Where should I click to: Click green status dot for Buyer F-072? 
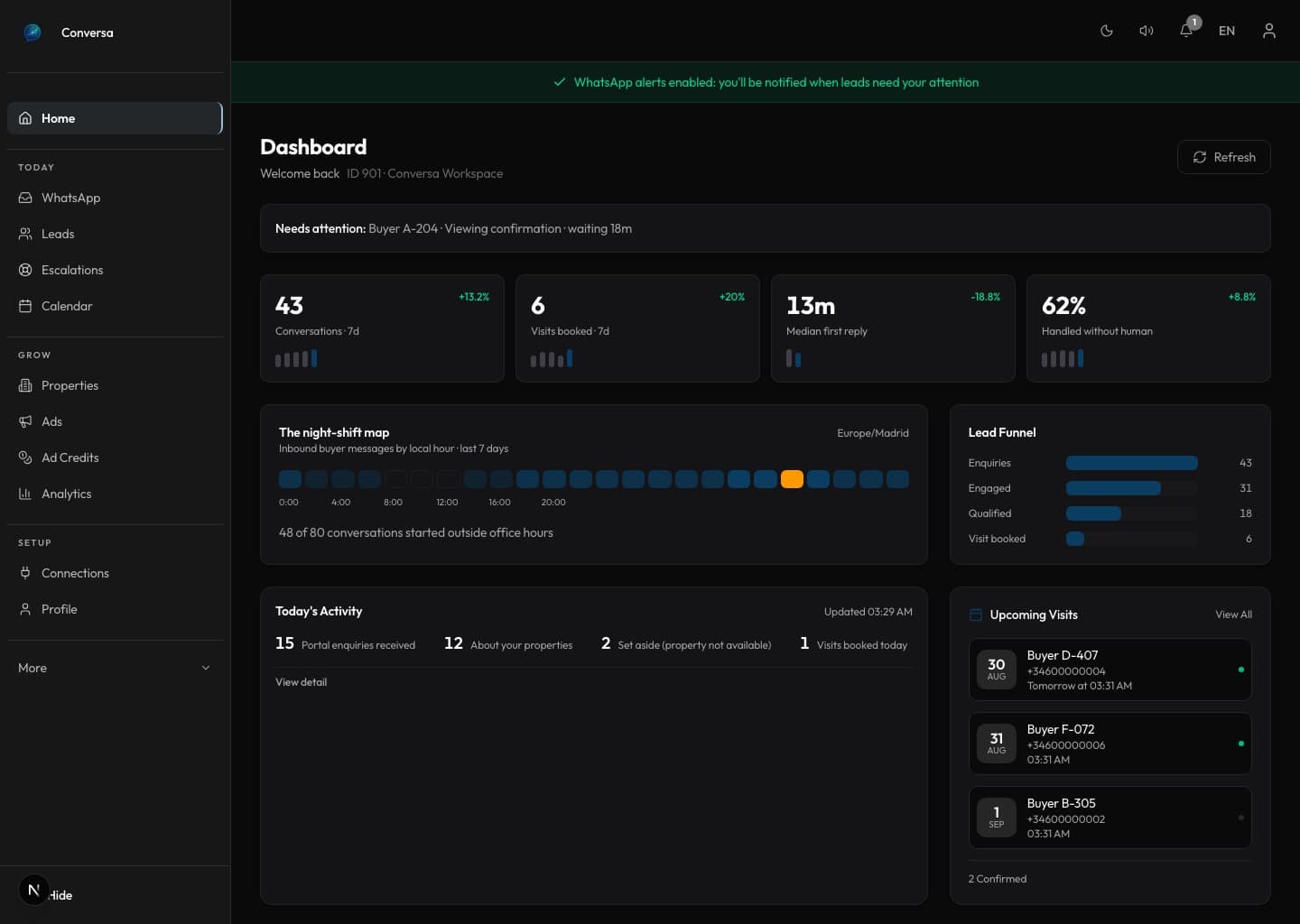(1241, 744)
